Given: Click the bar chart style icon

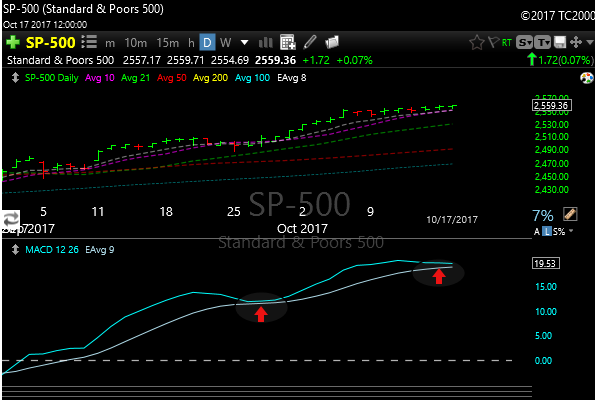Looking at the screenshot, I should click(x=265, y=43).
